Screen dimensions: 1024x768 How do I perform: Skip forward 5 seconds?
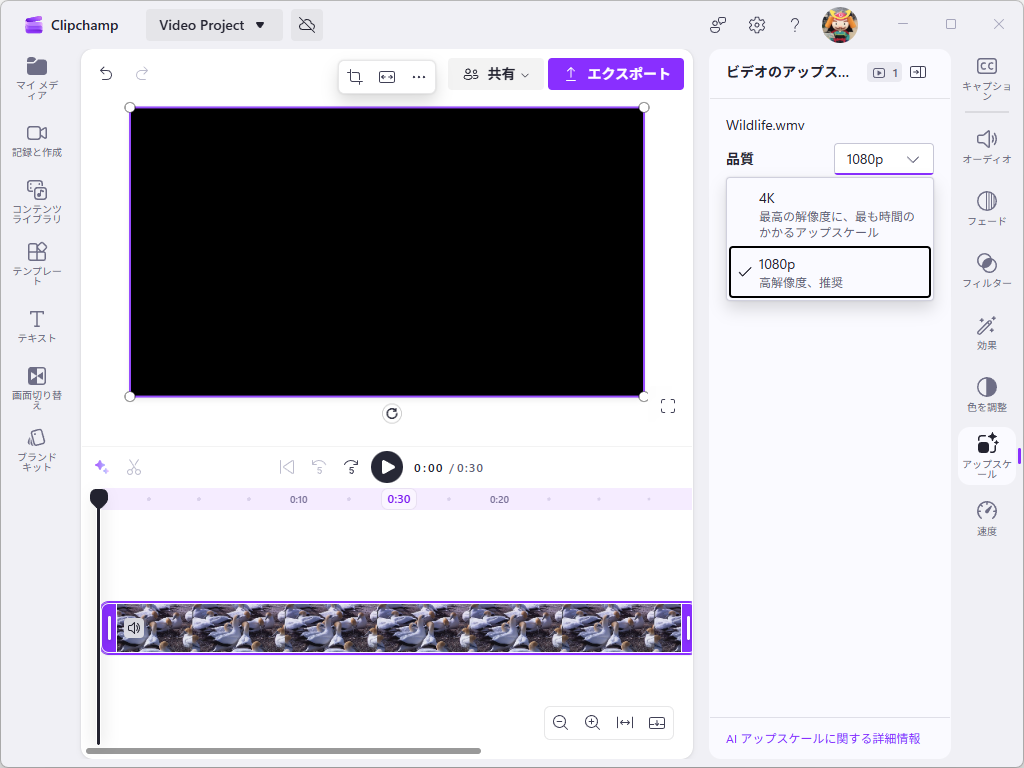(x=351, y=468)
